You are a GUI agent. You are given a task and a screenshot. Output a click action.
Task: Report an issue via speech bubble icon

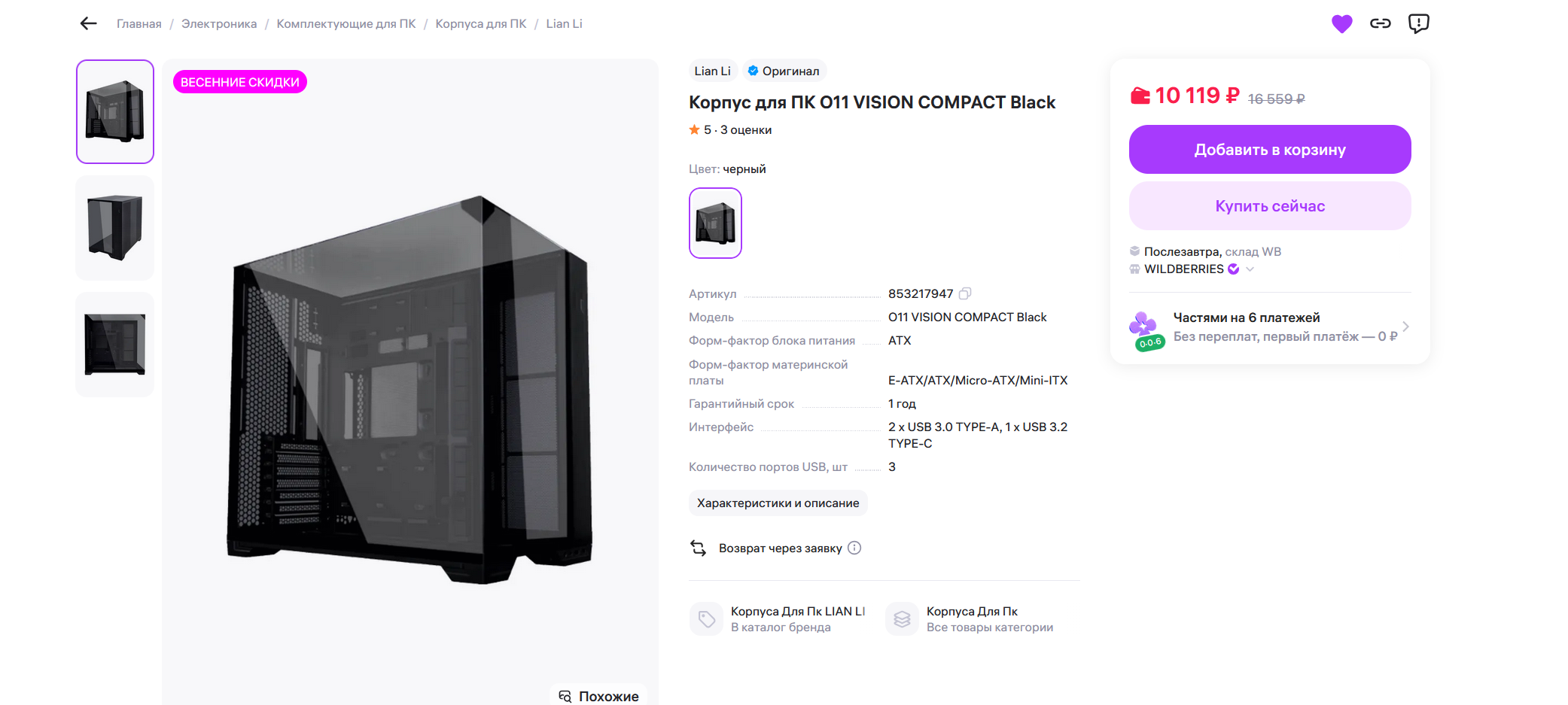[1418, 24]
